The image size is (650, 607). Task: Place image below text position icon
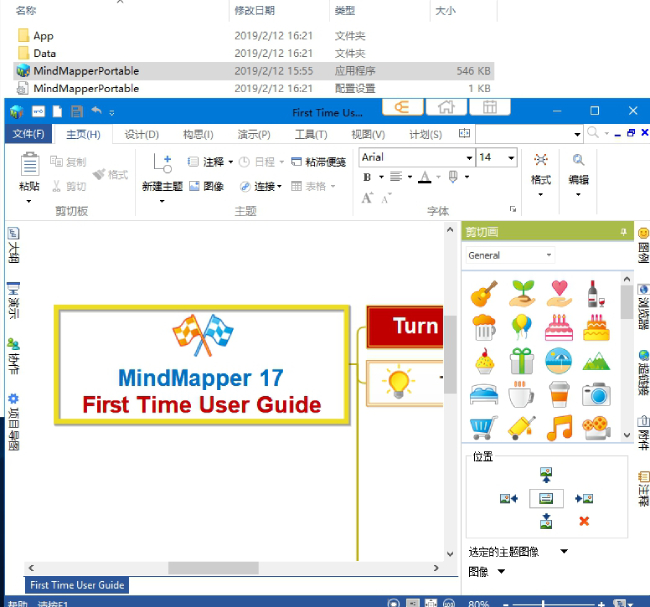tap(546, 521)
